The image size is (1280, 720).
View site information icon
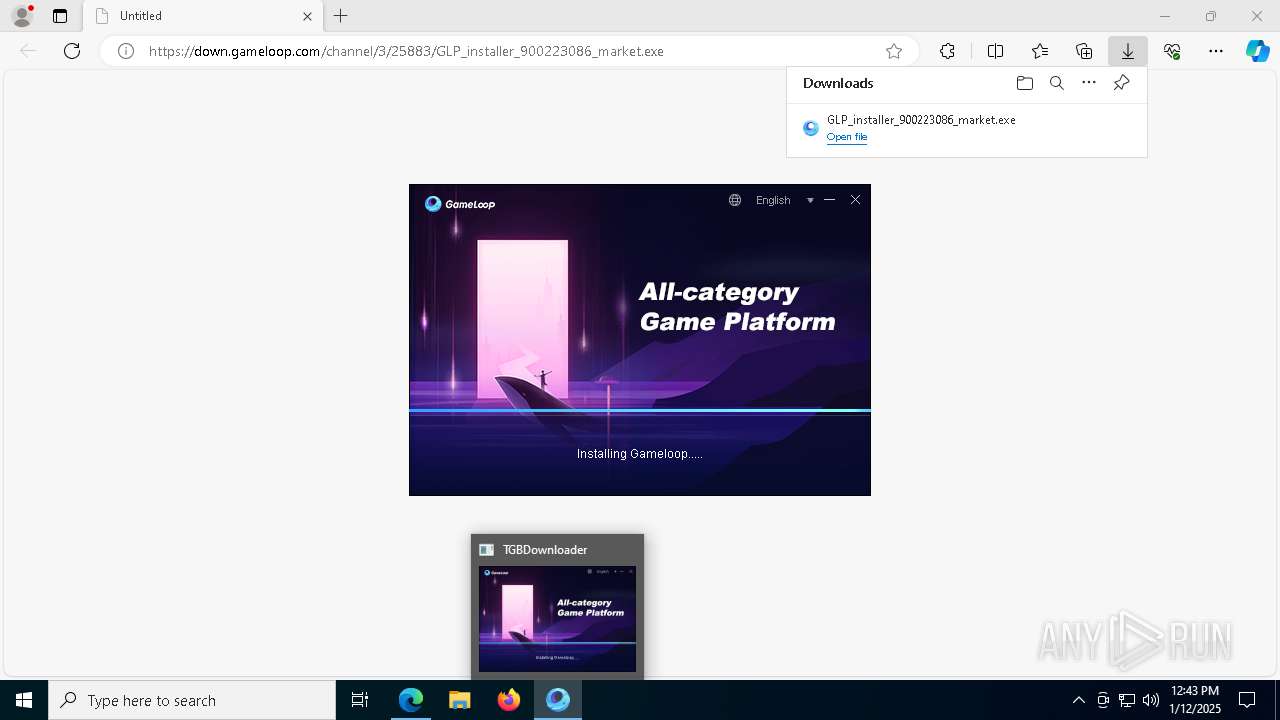coord(126,51)
